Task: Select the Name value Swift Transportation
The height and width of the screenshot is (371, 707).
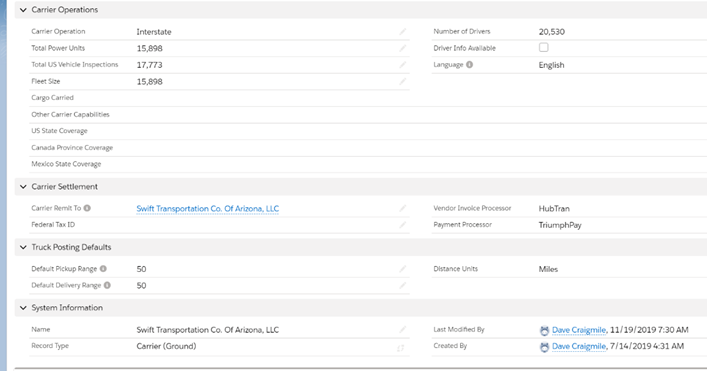Action: click(208, 330)
